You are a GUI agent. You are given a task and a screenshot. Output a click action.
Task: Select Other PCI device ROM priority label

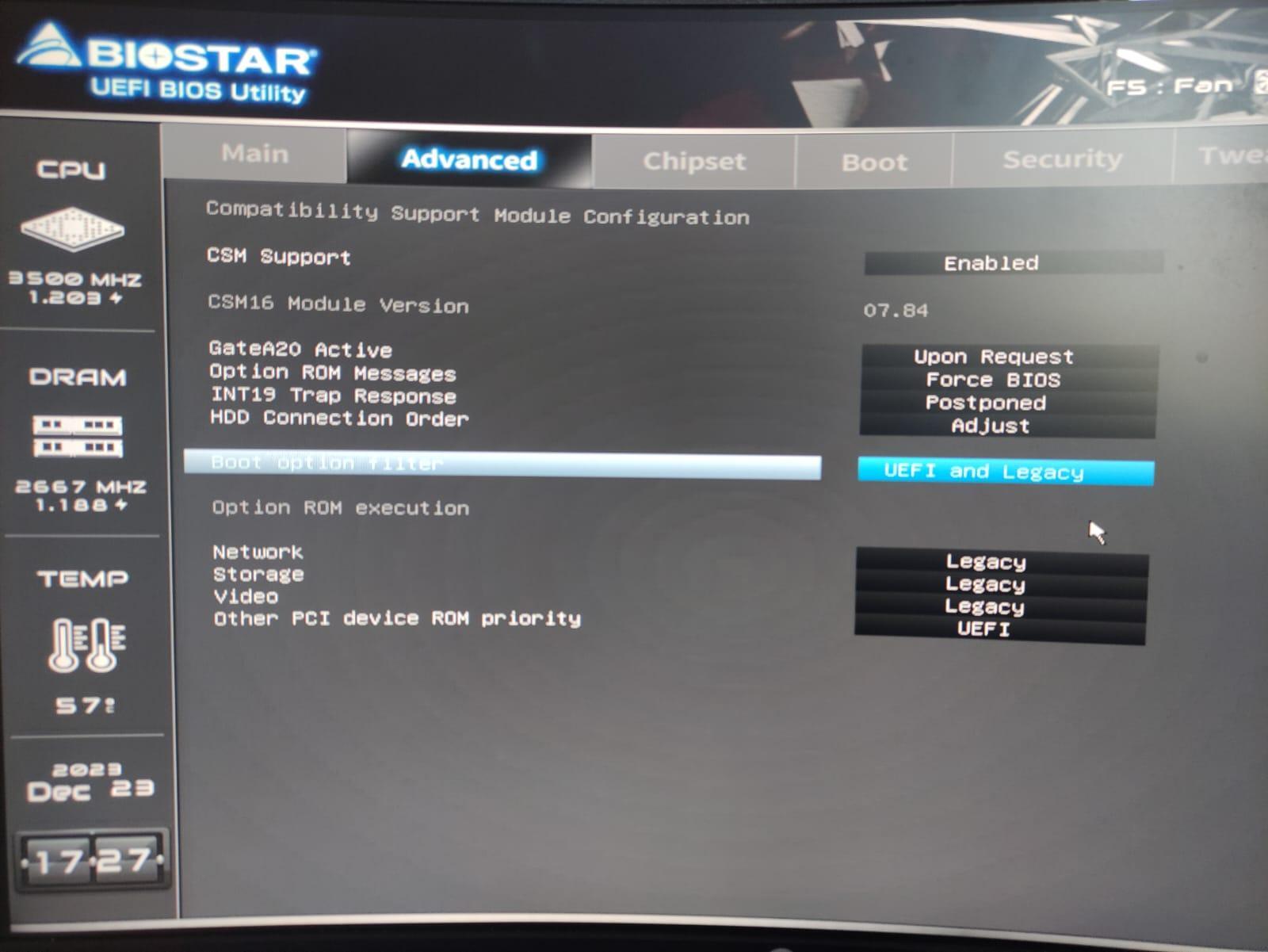pos(397,618)
